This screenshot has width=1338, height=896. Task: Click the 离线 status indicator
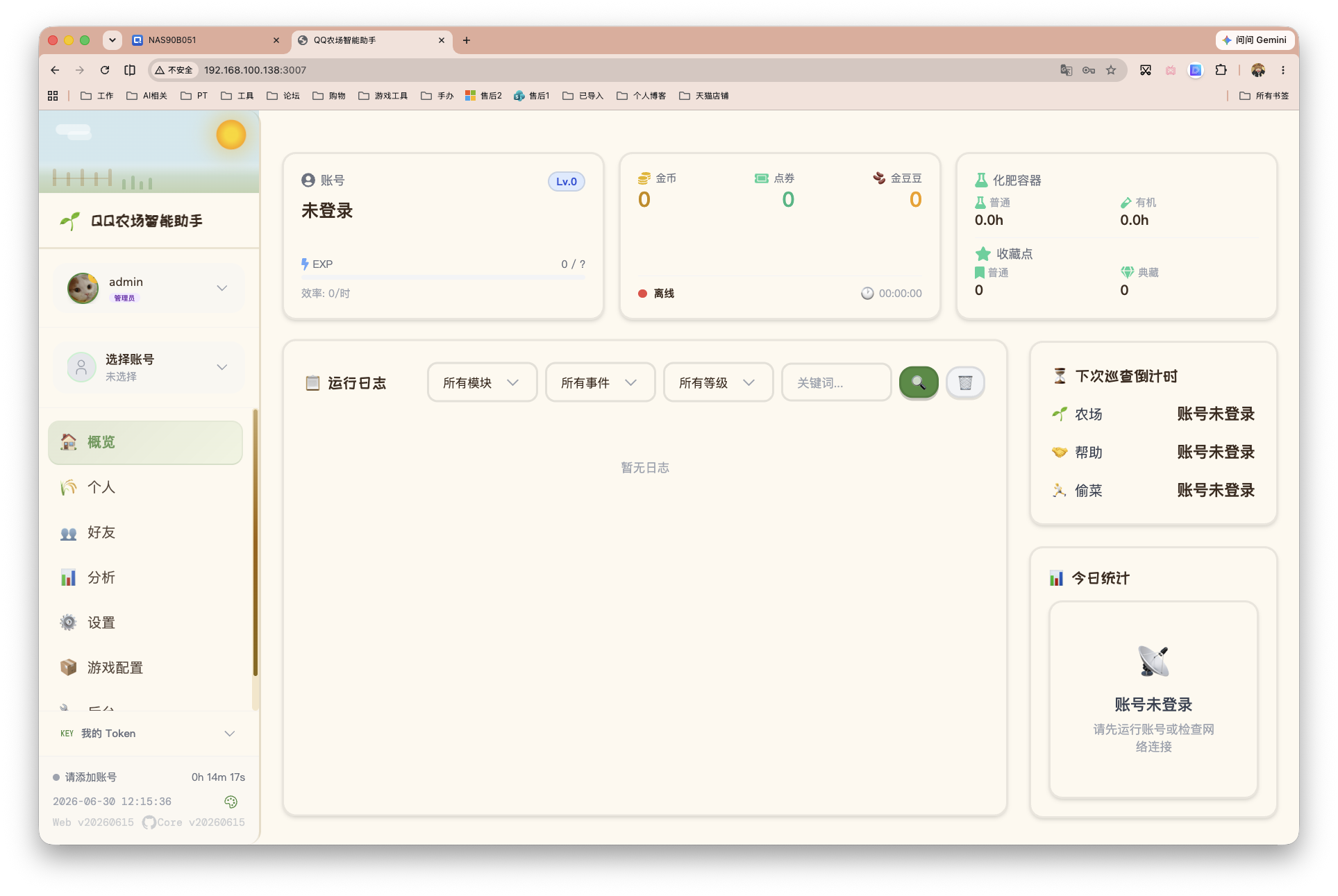point(656,294)
